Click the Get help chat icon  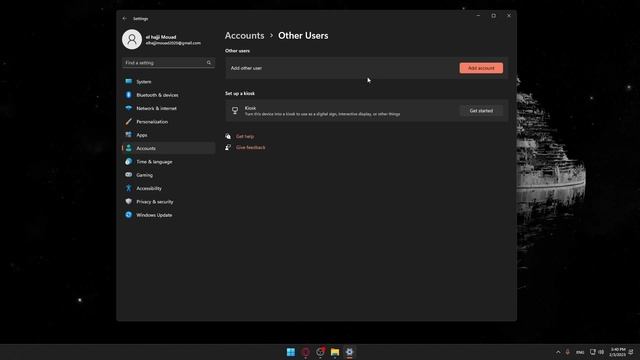(228, 136)
